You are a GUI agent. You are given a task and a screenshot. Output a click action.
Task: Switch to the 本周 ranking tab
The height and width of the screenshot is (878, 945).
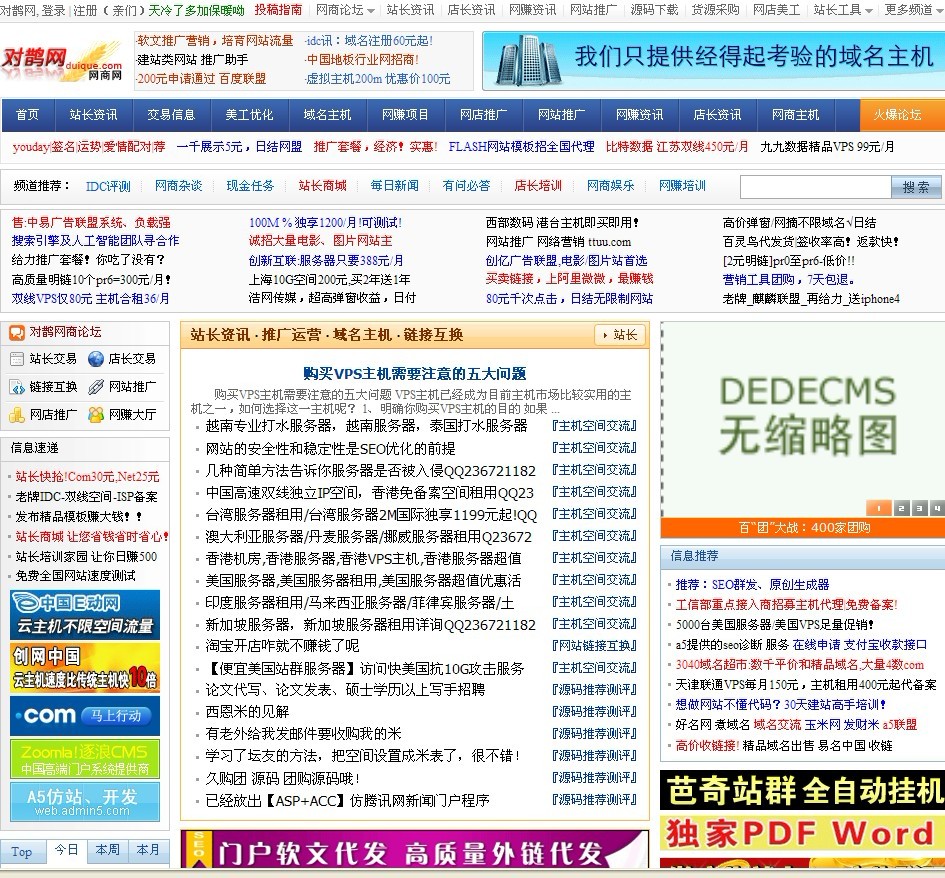pyautogui.click(x=107, y=850)
